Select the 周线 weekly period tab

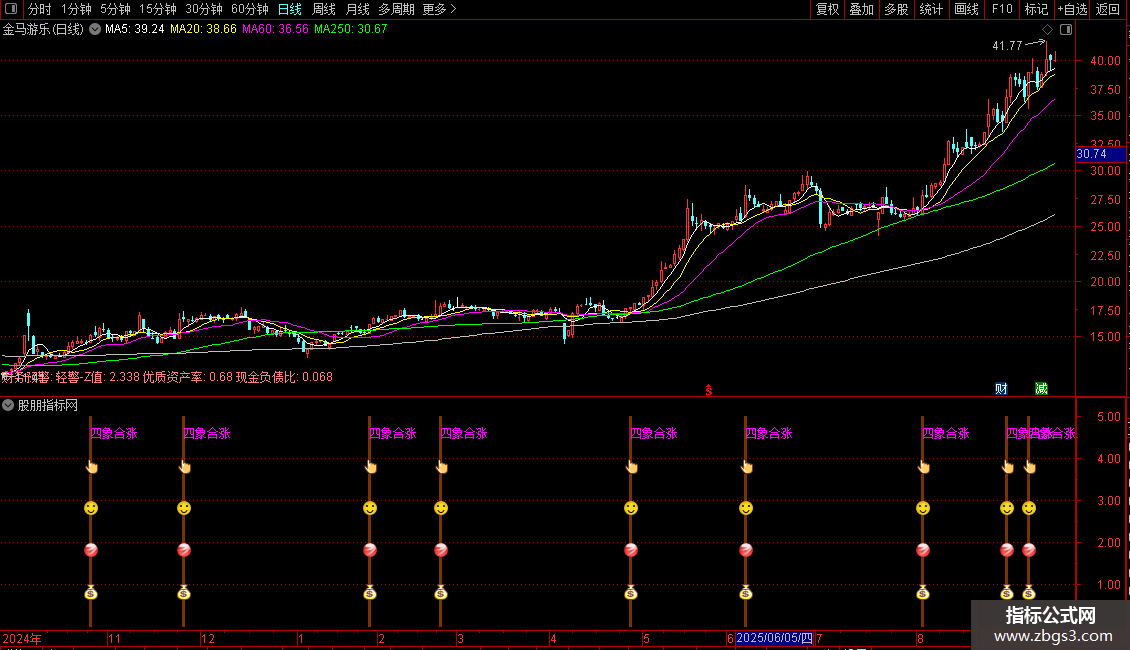pyautogui.click(x=324, y=9)
